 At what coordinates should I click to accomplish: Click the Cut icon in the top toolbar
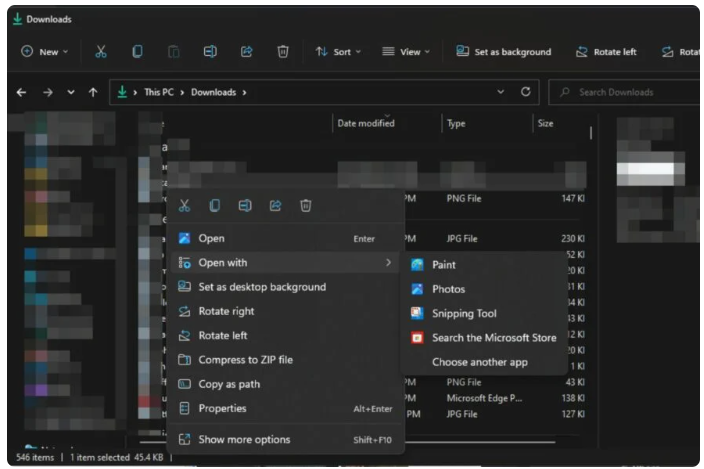[x=101, y=52]
